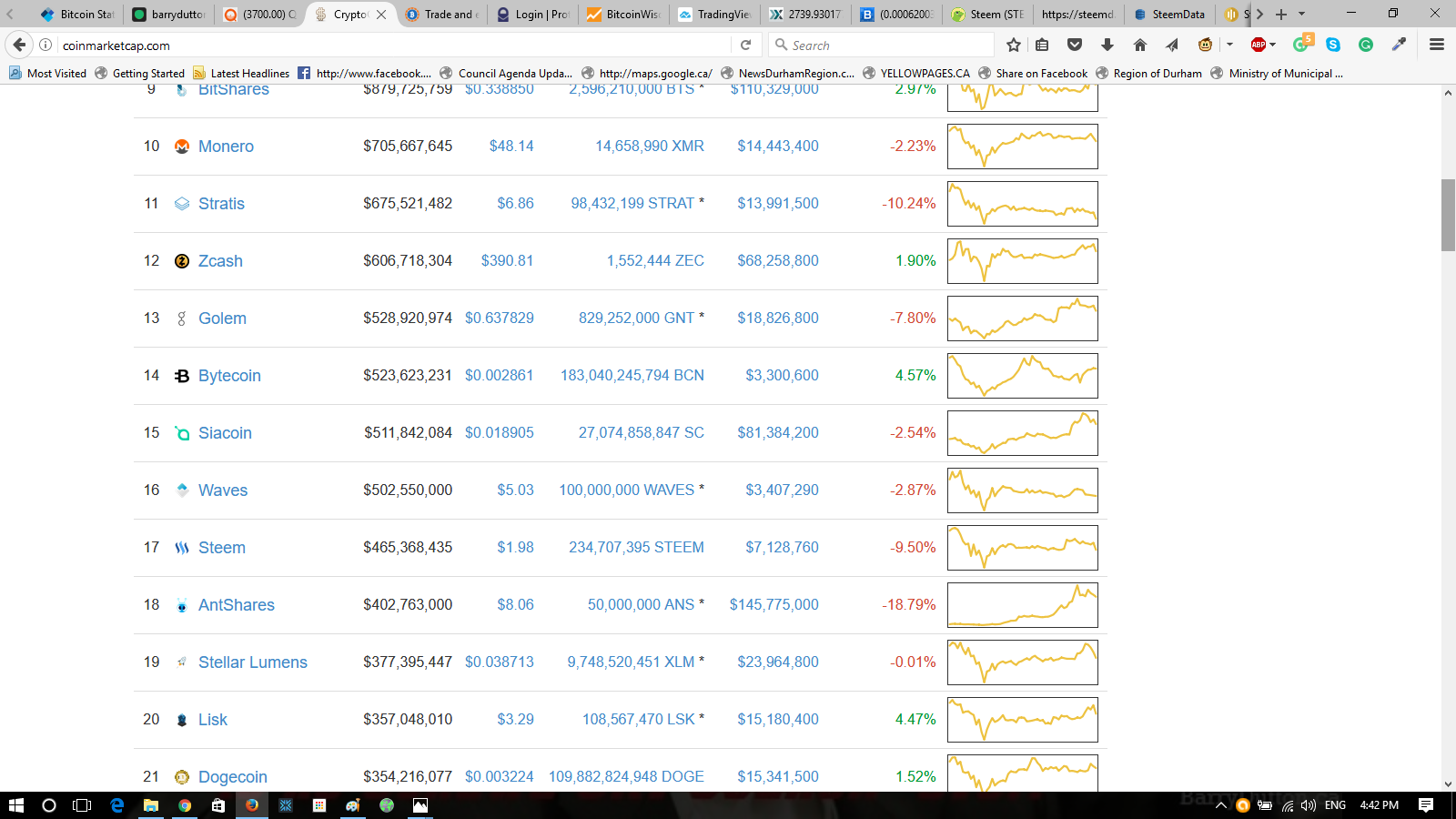Switch to the TradingView tab
Viewport: 1456px width, 819px height.
pyautogui.click(x=714, y=14)
